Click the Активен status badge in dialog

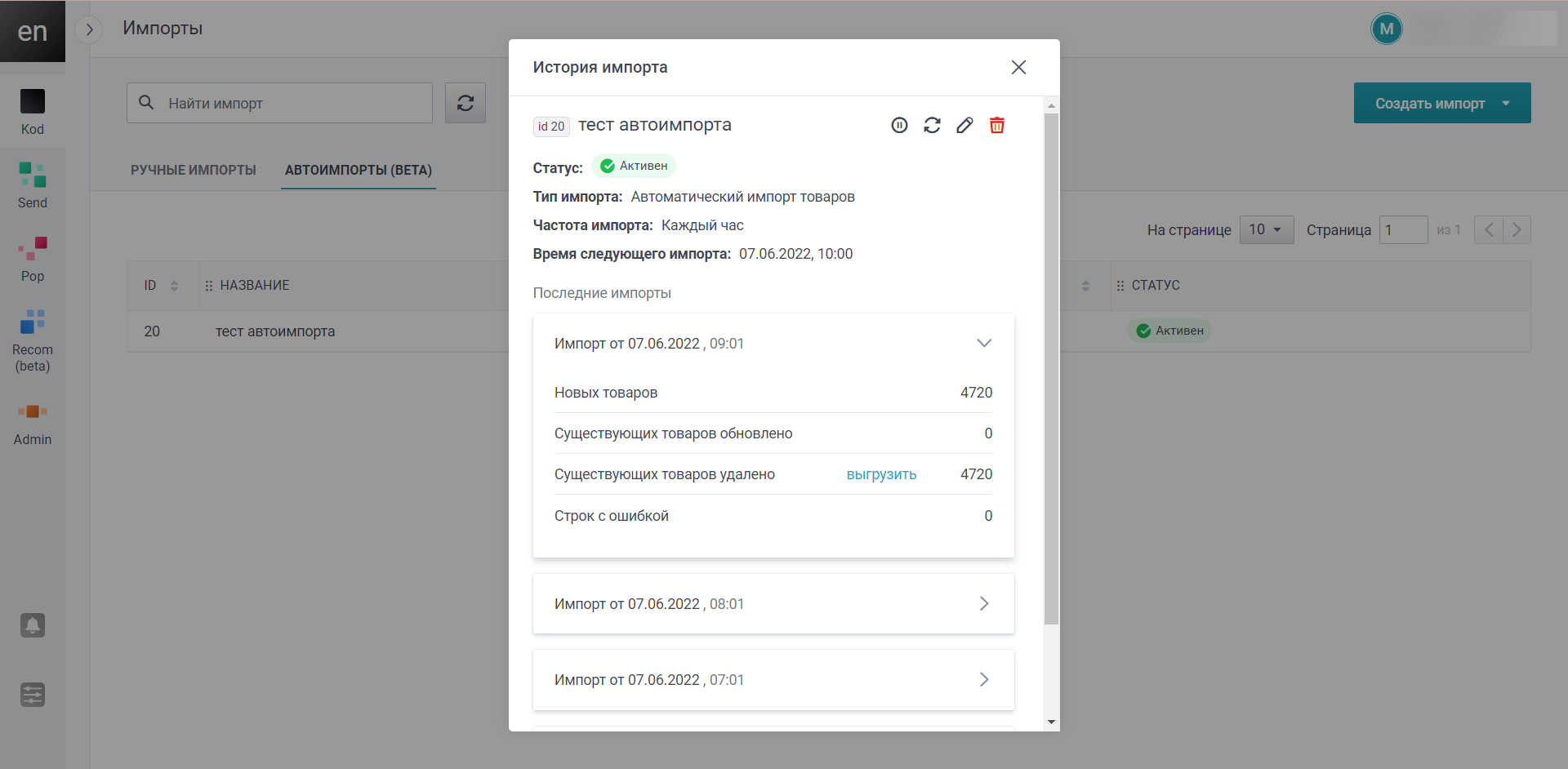click(x=634, y=166)
